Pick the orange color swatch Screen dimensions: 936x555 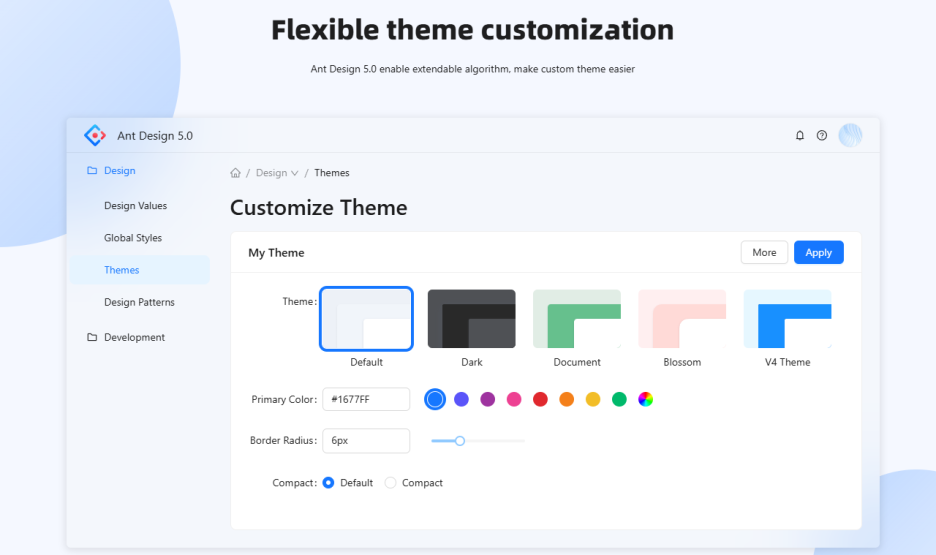click(x=566, y=399)
